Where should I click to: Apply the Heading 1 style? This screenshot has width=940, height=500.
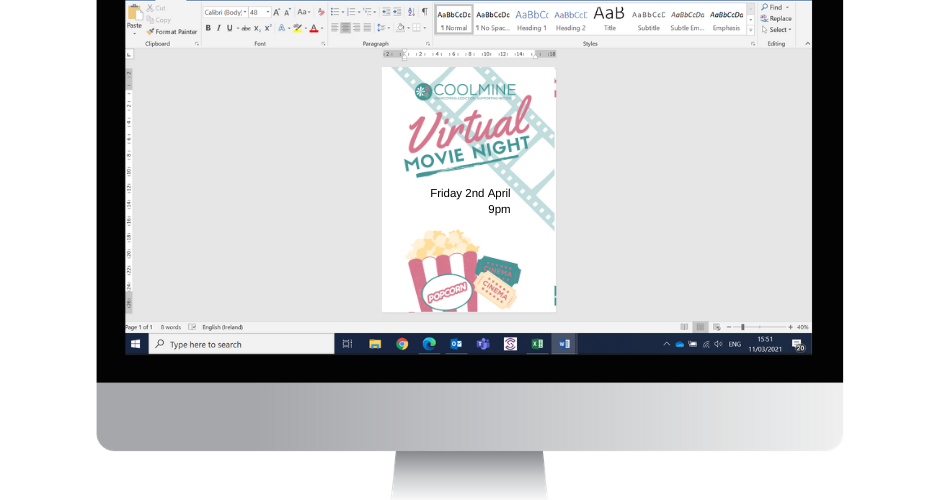(532, 19)
